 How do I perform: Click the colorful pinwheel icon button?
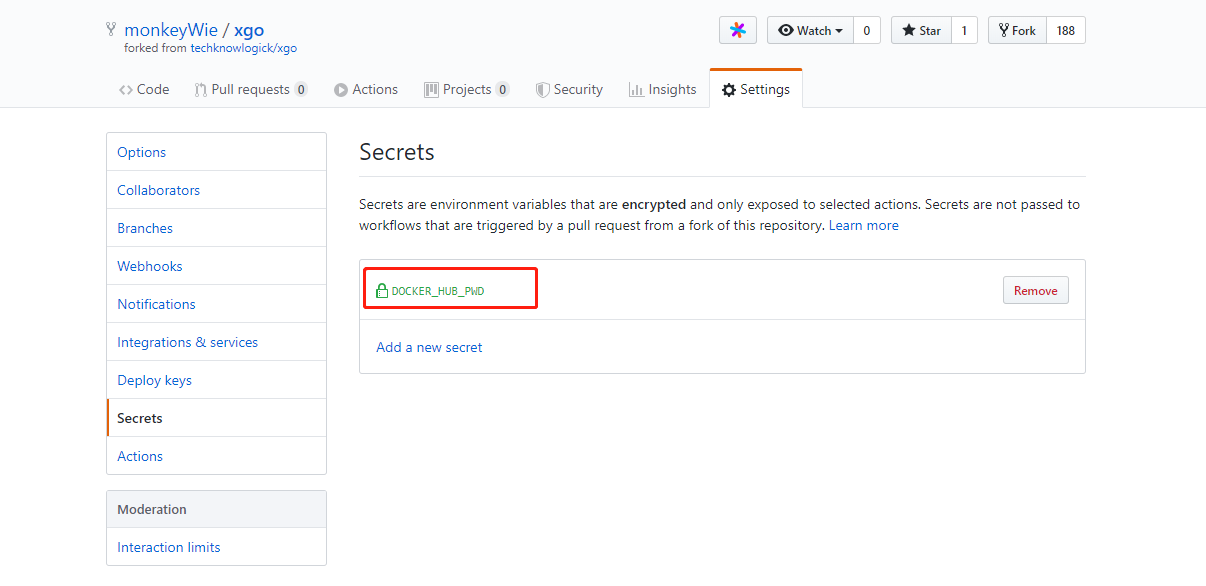tap(737, 31)
